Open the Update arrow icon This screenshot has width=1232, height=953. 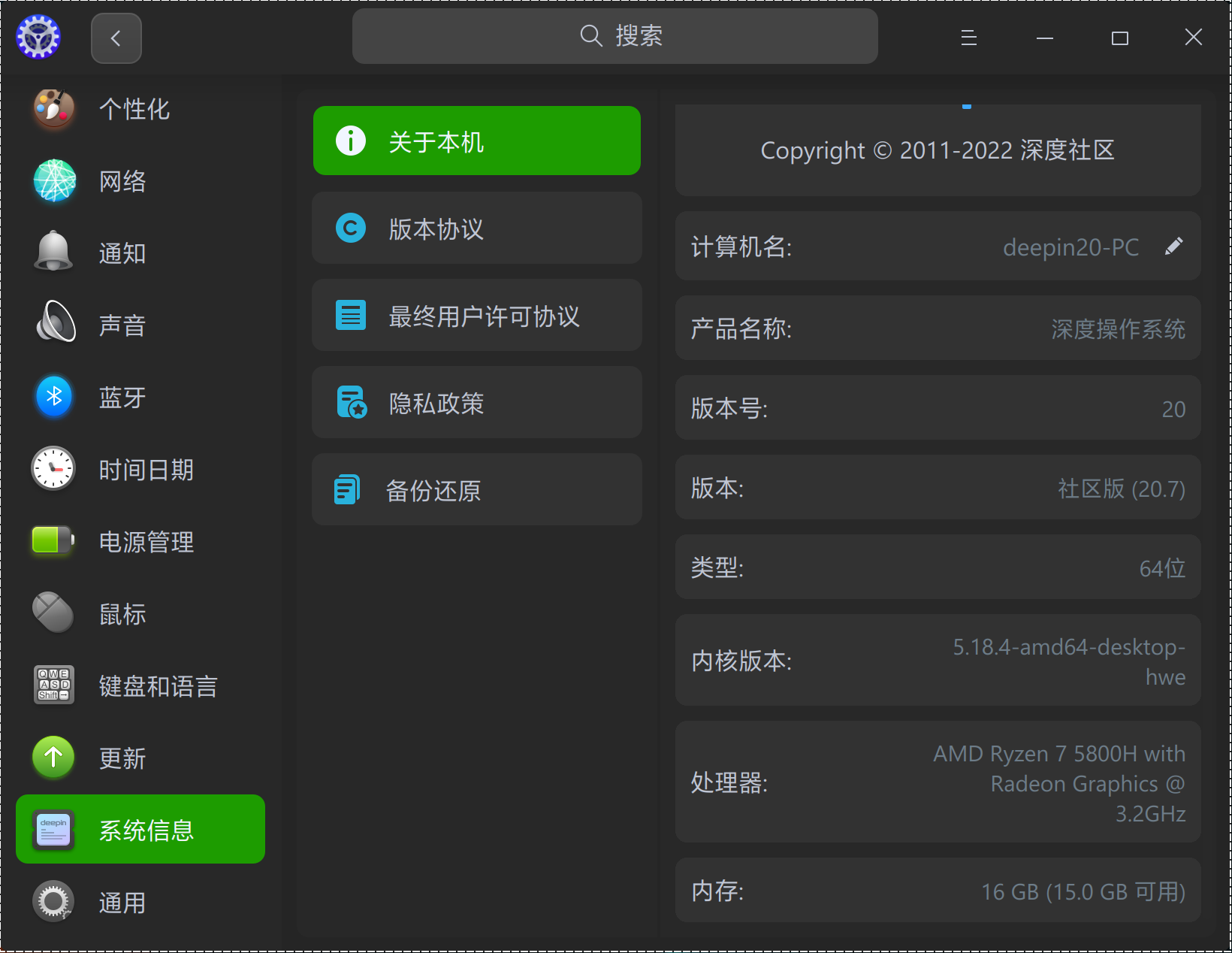pyautogui.click(x=54, y=757)
